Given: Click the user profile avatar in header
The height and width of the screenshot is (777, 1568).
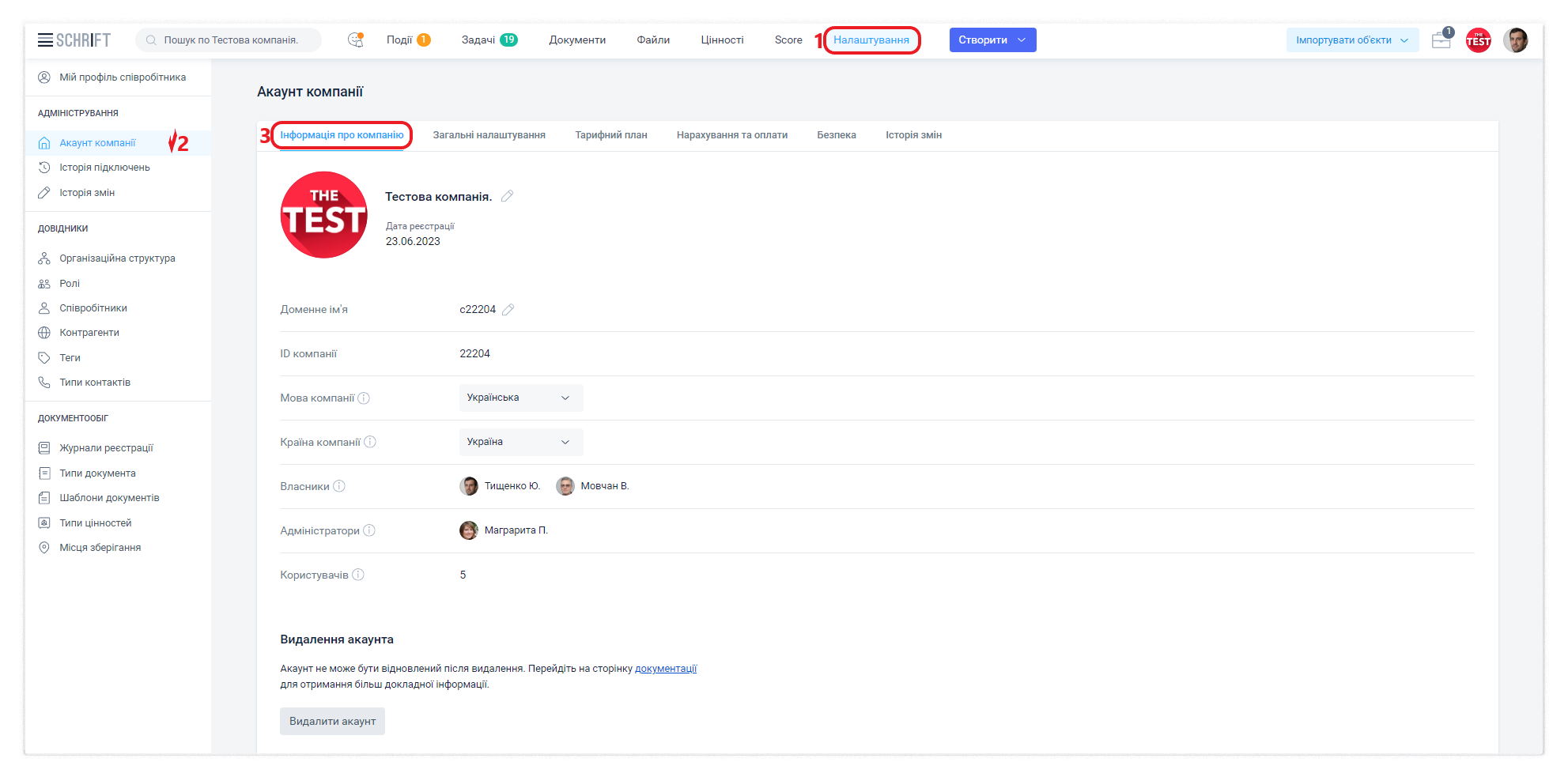Looking at the screenshot, I should (1515, 40).
